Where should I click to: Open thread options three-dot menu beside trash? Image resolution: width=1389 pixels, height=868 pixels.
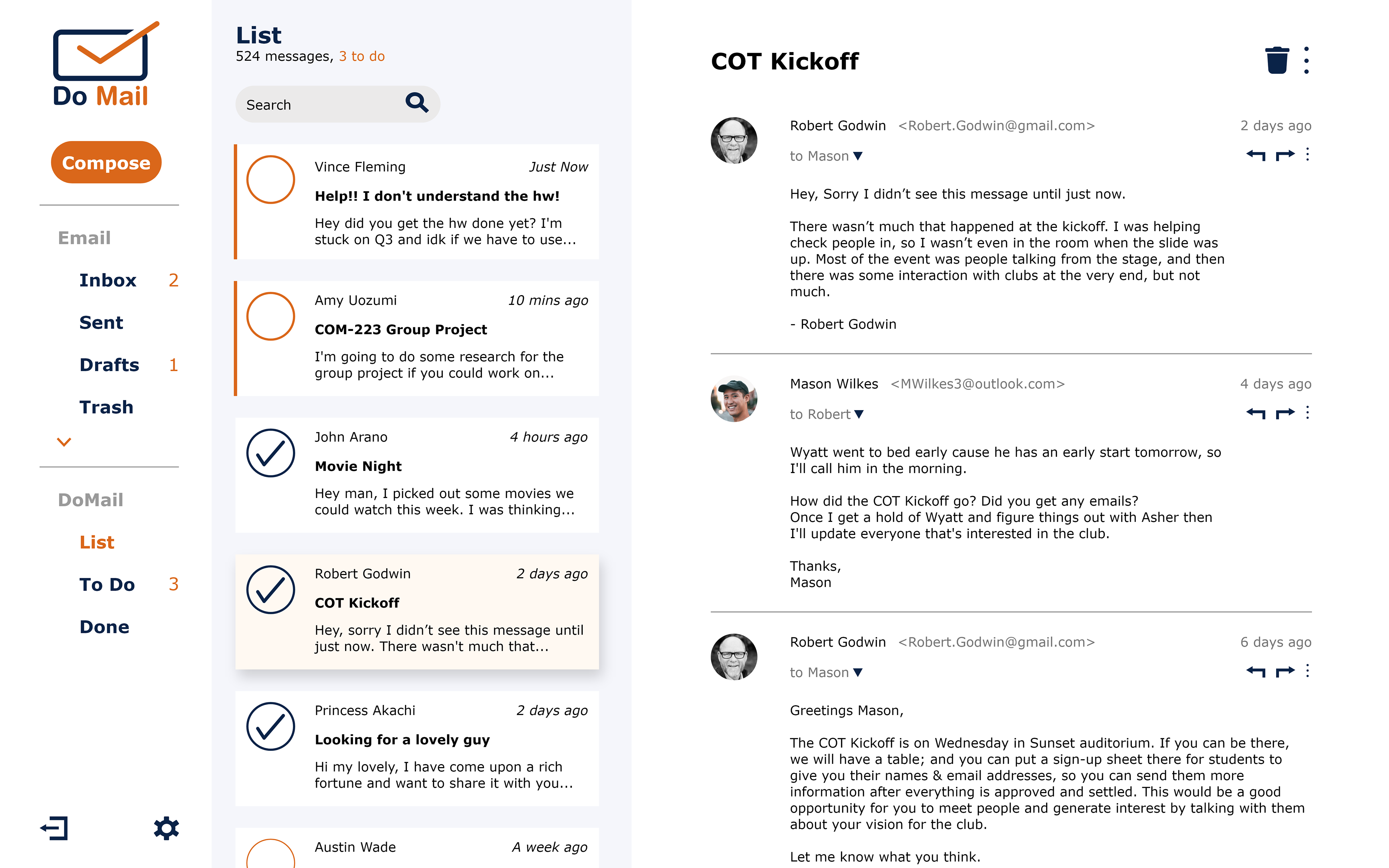(1307, 60)
